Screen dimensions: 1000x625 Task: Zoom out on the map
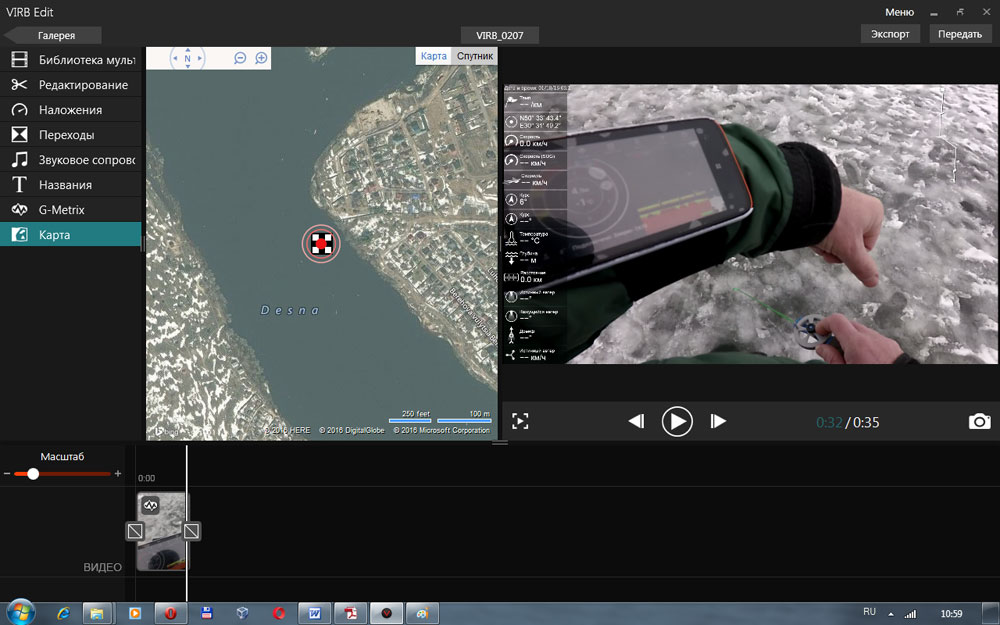(240, 59)
